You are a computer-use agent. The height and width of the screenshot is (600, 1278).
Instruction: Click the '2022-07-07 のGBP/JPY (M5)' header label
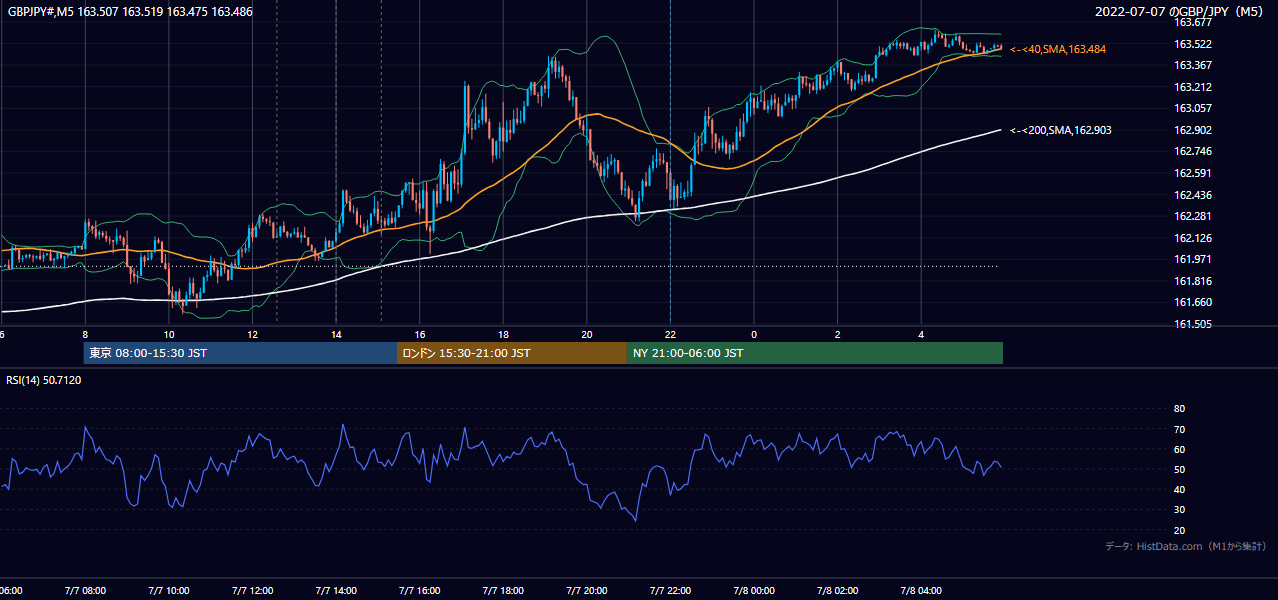(x=1181, y=12)
